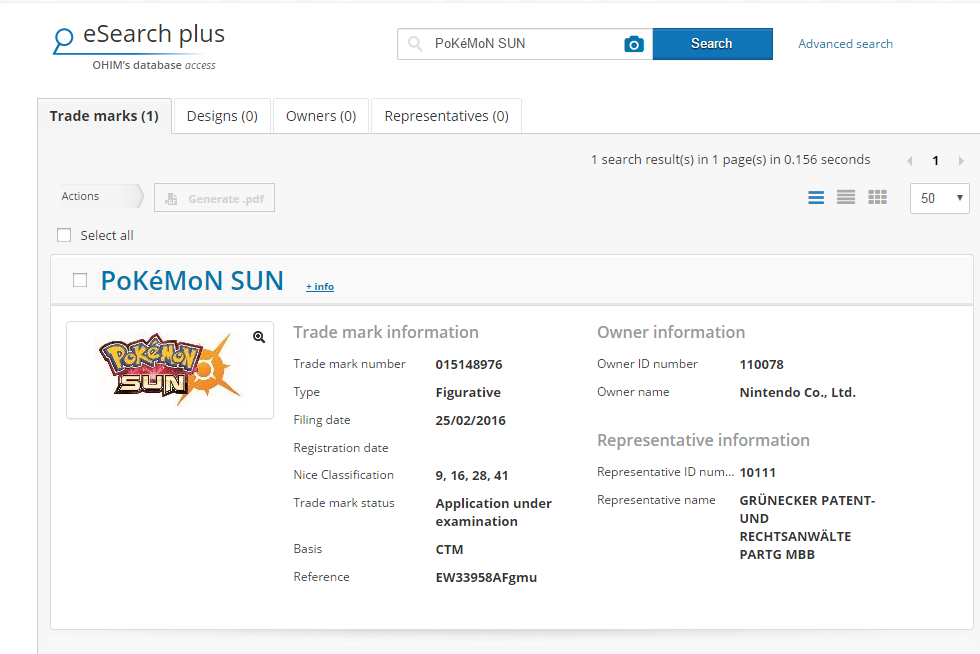This screenshot has height=654, width=980.
Task: Switch to grid view icon
Action: 877,197
